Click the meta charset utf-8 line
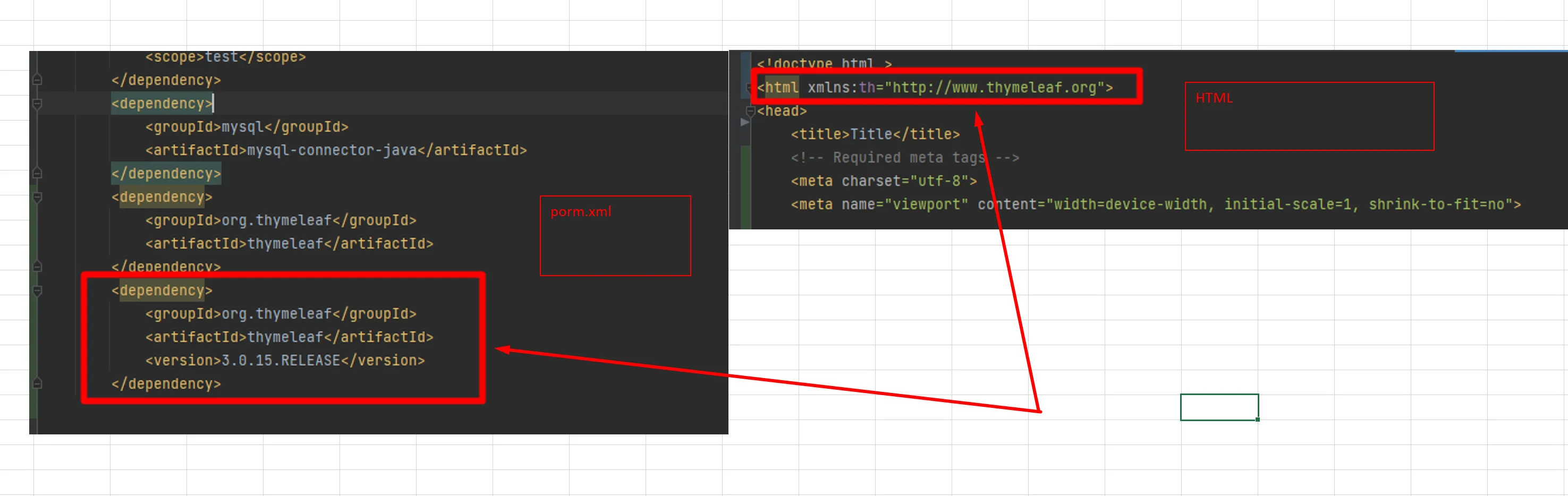Viewport: 1568px width, 496px height. (x=884, y=182)
